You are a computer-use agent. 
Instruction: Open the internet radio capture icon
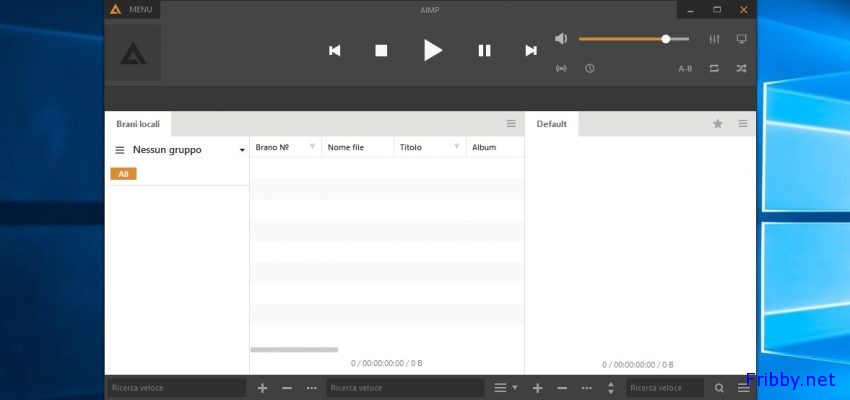tap(561, 69)
